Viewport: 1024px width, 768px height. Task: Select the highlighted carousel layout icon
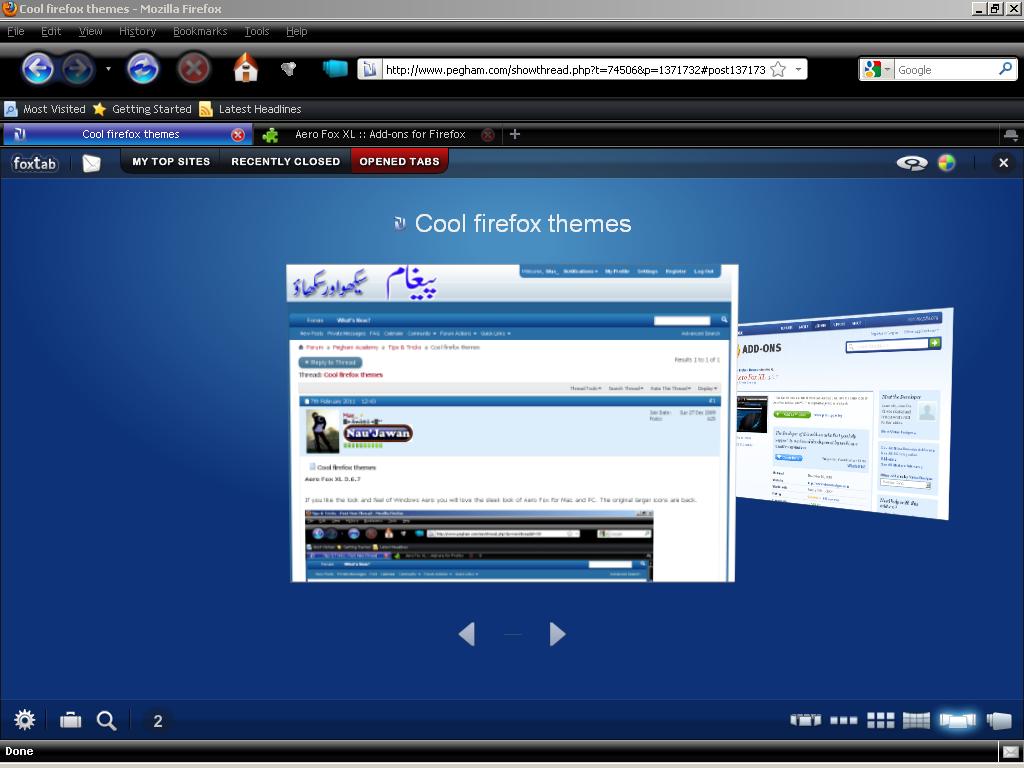[957, 720]
